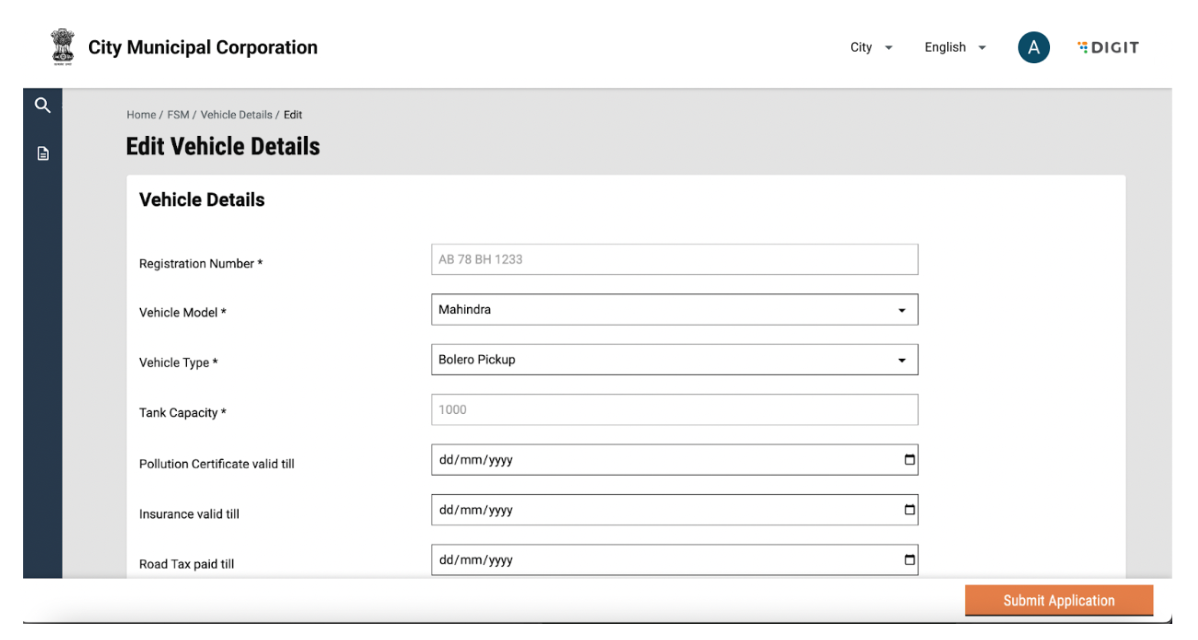The width and height of the screenshot is (1198, 640).
Task: Open the English language dropdown
Action: click(x=954, y=47)
